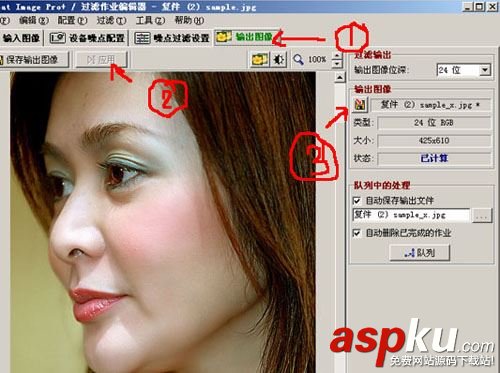Click the image scrollbar up arrow
This screenshot has height=373, width=500.
point(340,78)
